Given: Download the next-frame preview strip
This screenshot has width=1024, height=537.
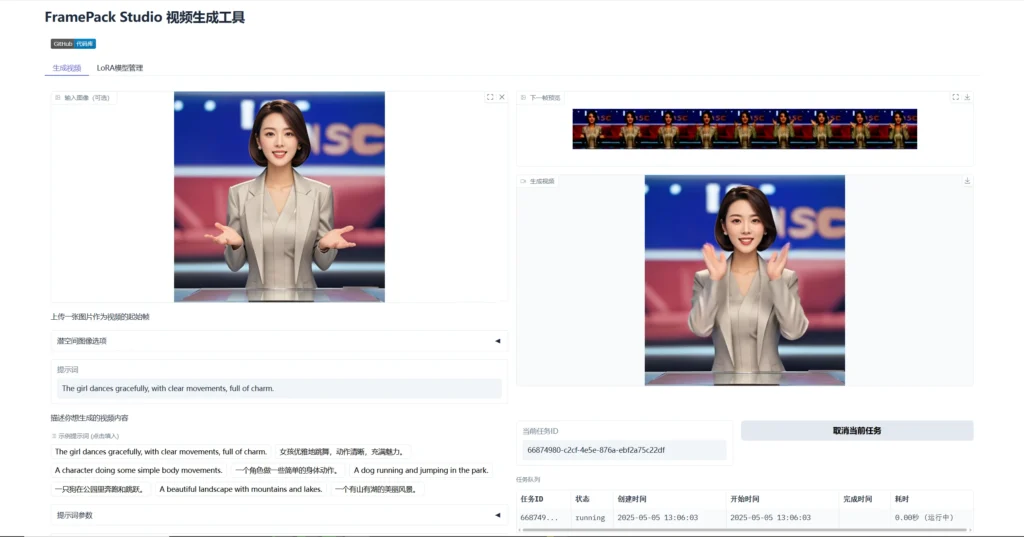Looking at the screenshot, I should coord(967,97).
